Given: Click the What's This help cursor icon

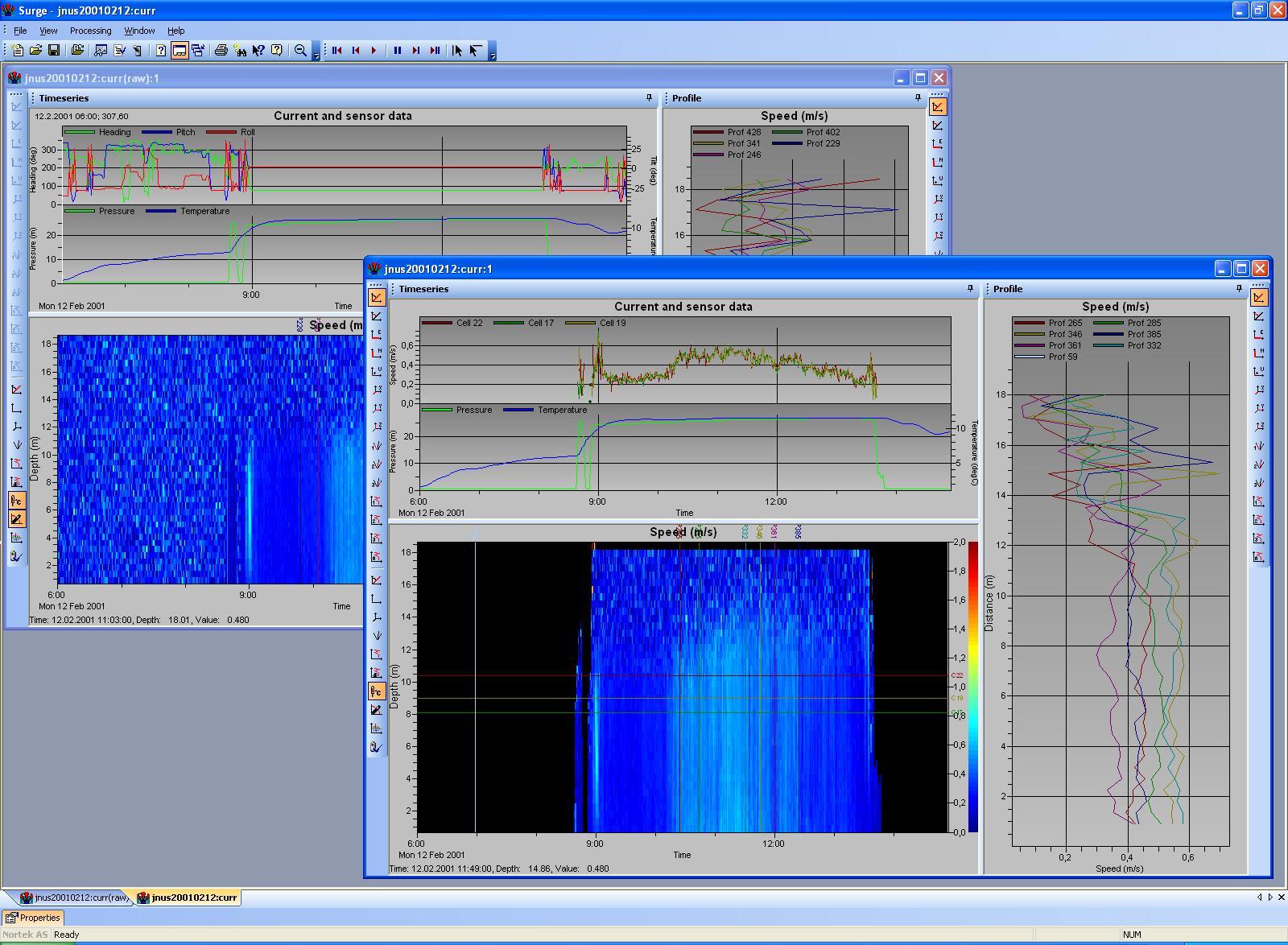Looking at the screenshot, I should pos(258,50).
